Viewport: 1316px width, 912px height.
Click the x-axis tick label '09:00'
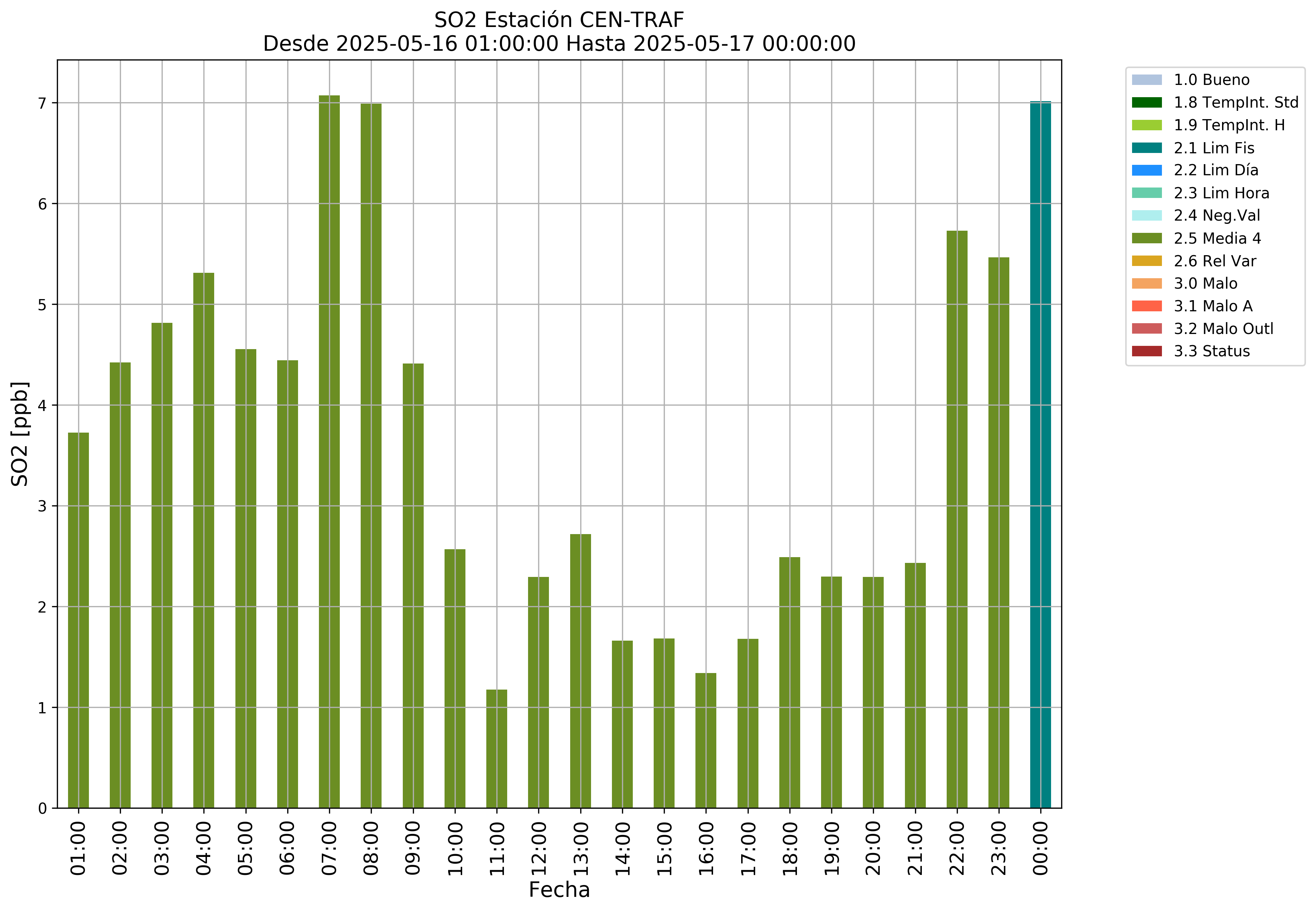coord(413,848)
